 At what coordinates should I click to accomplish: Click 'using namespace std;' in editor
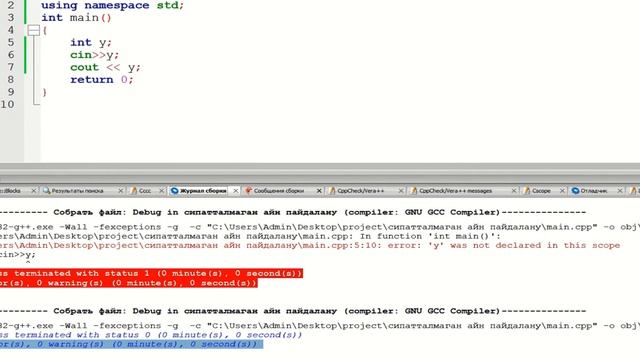click(113, 6)
